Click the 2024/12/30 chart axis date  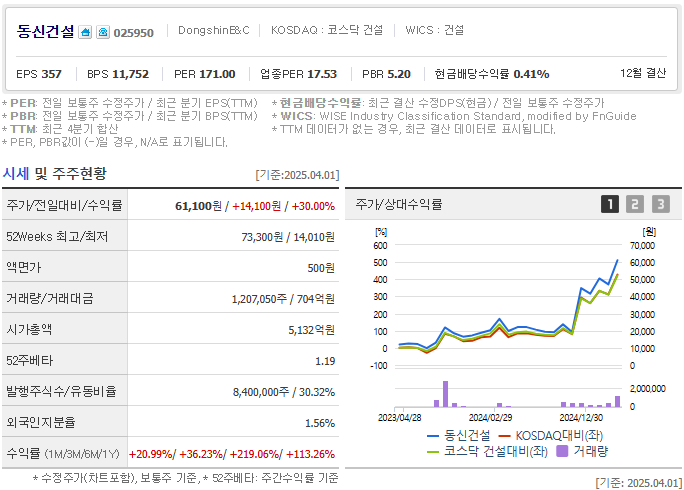(581, 418)
